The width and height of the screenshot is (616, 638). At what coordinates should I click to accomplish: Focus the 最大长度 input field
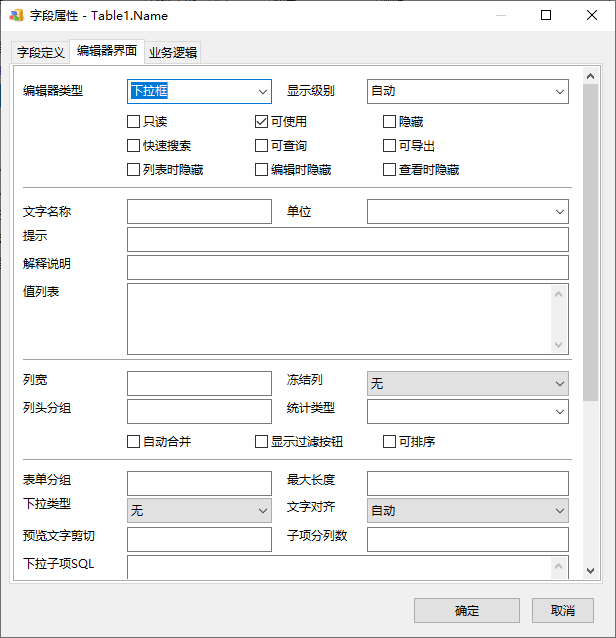pyautogui.click(x=467, y=483)
